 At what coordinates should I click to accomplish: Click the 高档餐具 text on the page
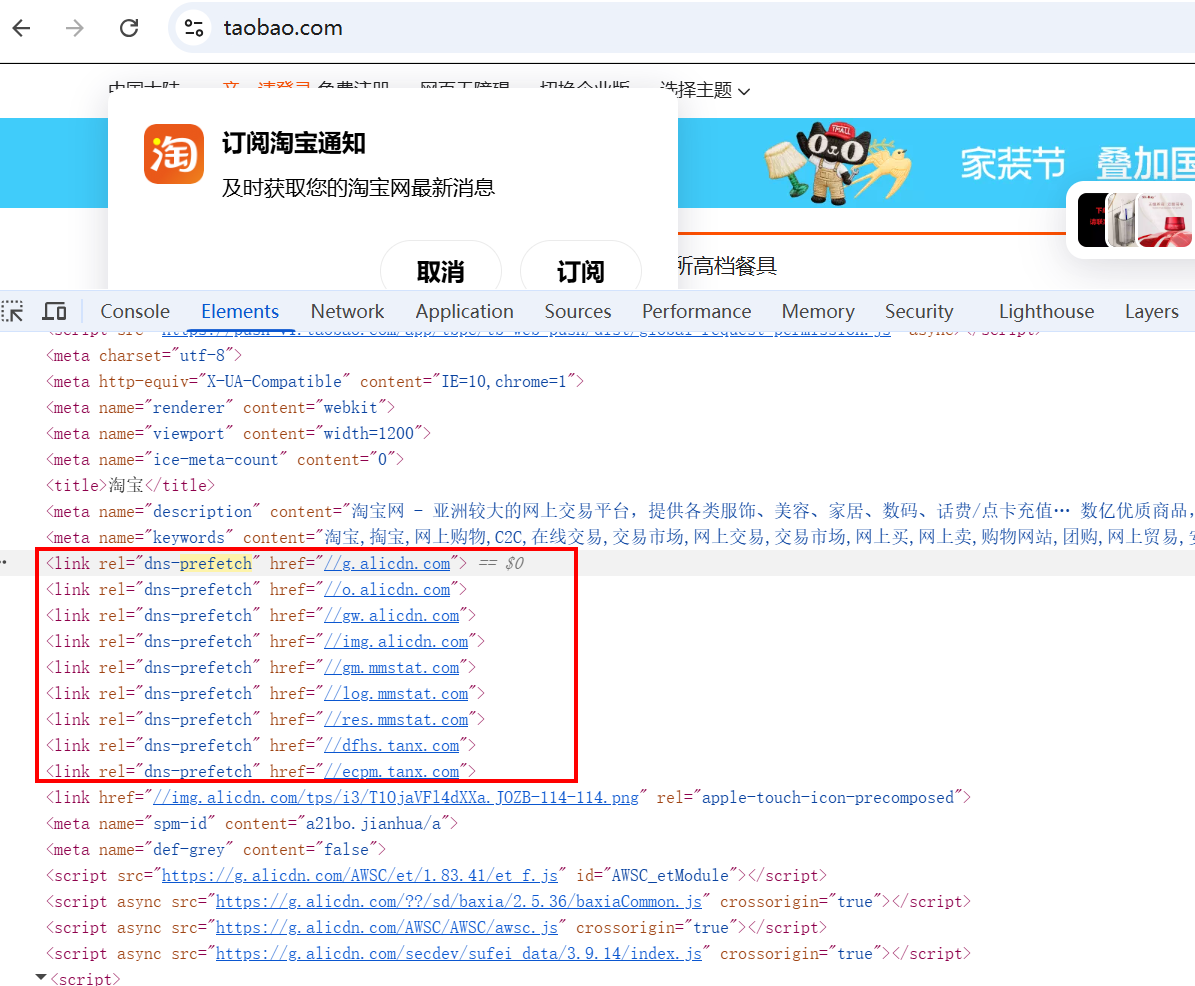pyautogui.click(x=735, y=266)
